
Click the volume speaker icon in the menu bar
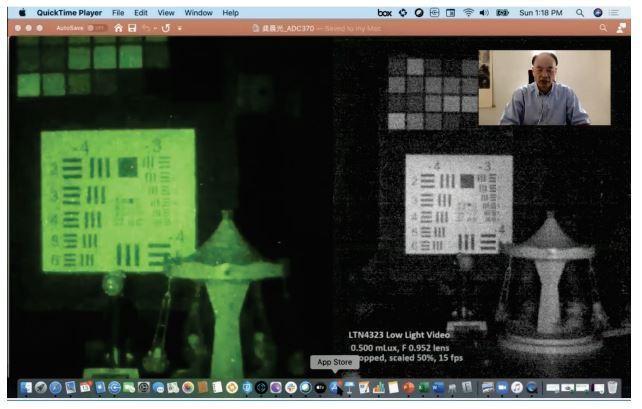484,13
